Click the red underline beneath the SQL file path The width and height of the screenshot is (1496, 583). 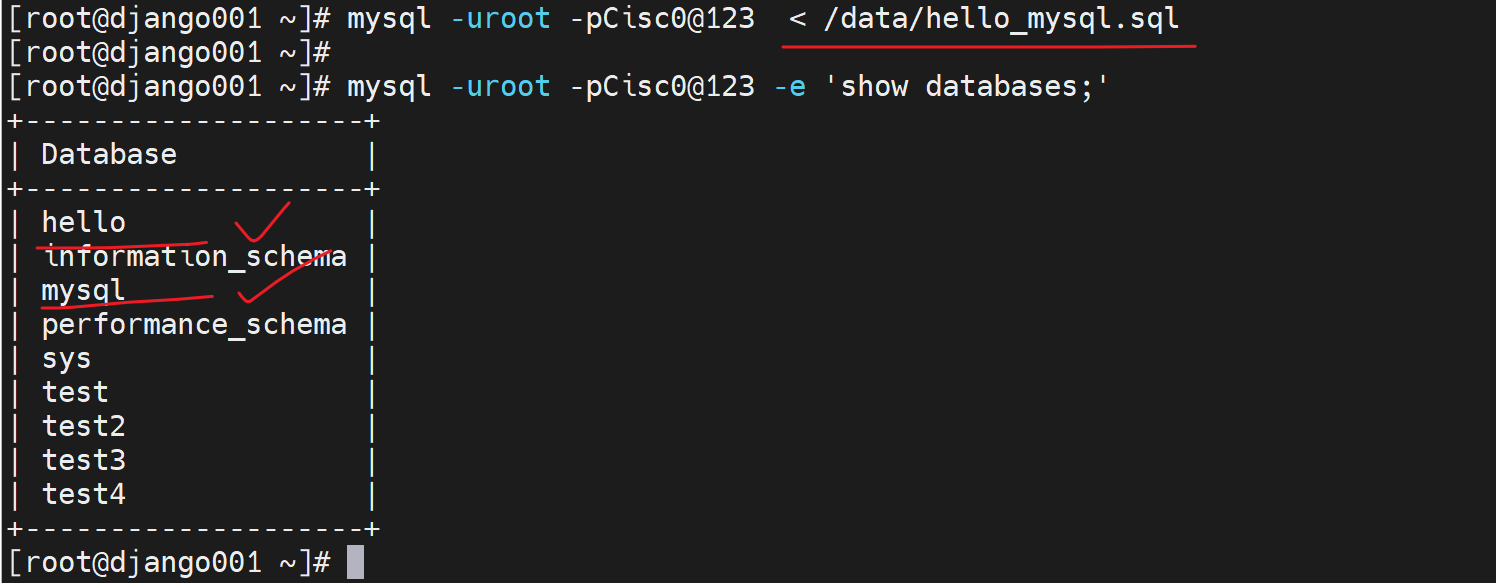point(990,44)
